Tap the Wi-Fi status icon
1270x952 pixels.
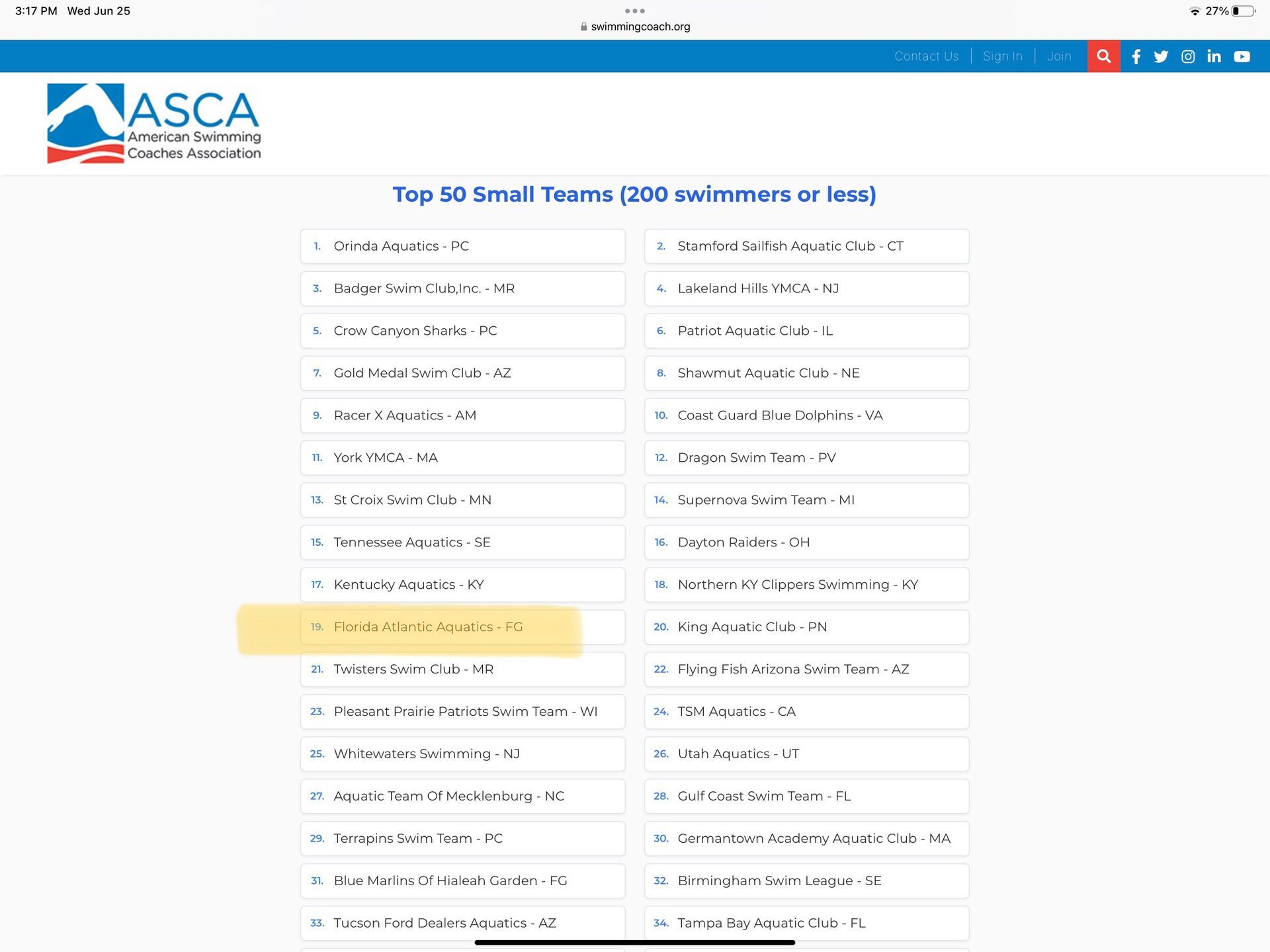click(x=1195, y=11)
